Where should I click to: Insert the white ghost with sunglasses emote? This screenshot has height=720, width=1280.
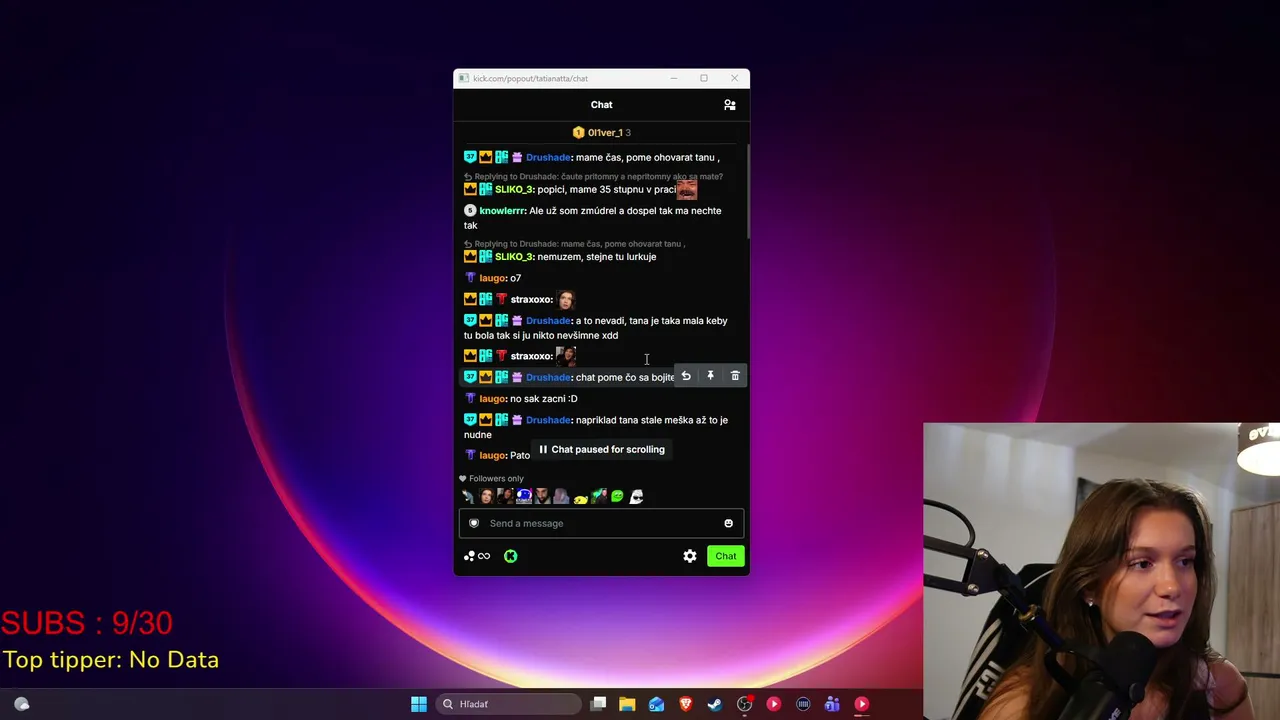click(x=636, y=497)
